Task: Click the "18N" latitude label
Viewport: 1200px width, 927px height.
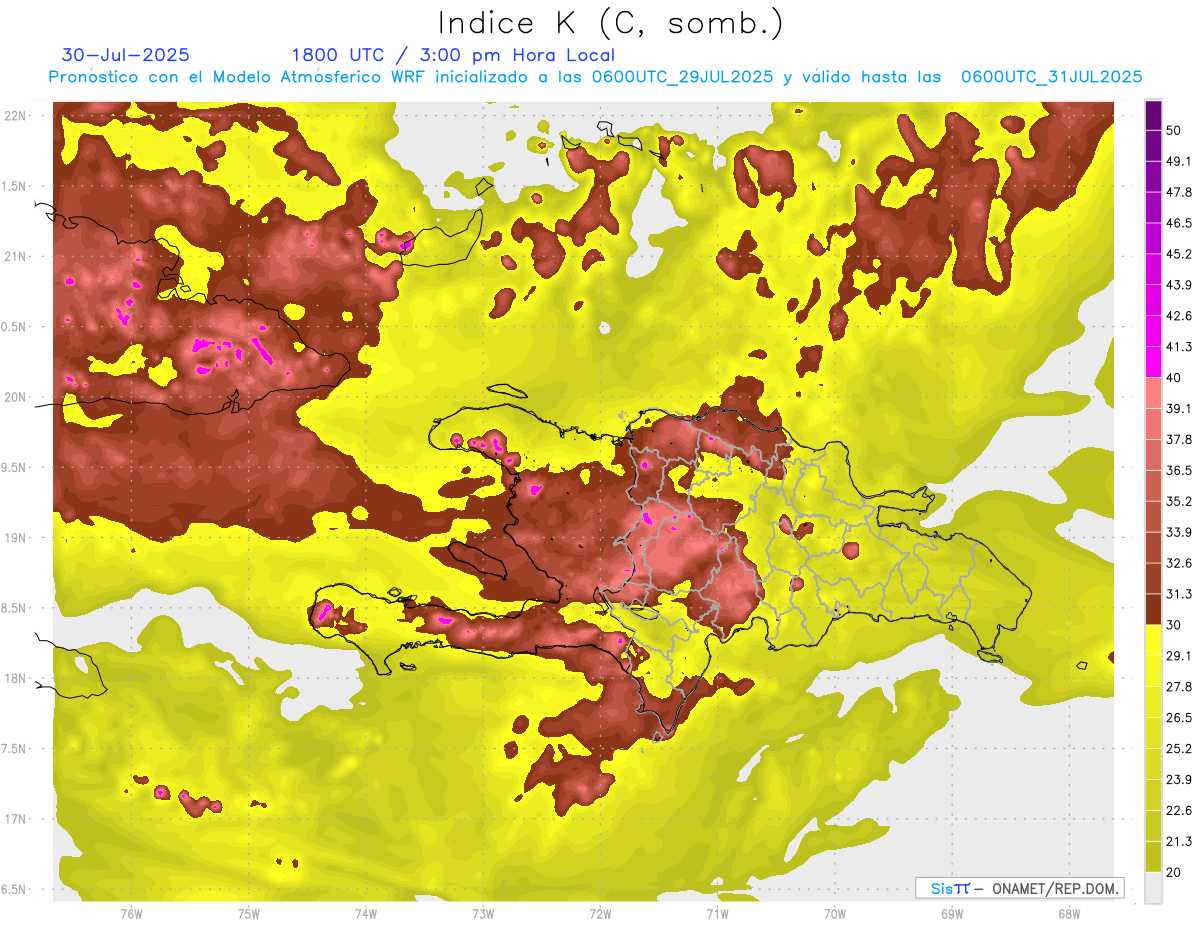Action: click(16, 678)
